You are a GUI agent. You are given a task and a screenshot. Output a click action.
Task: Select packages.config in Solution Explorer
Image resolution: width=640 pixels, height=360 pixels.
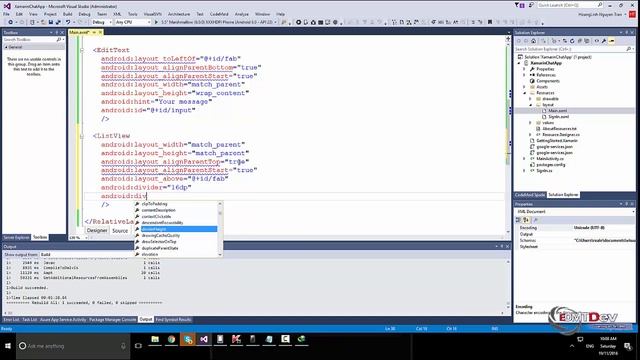tap(550, 164)
